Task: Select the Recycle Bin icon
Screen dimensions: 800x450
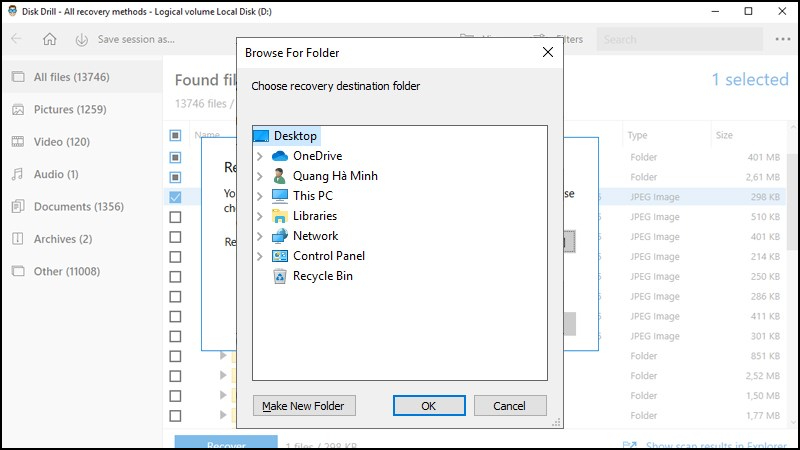Action: 280,276
